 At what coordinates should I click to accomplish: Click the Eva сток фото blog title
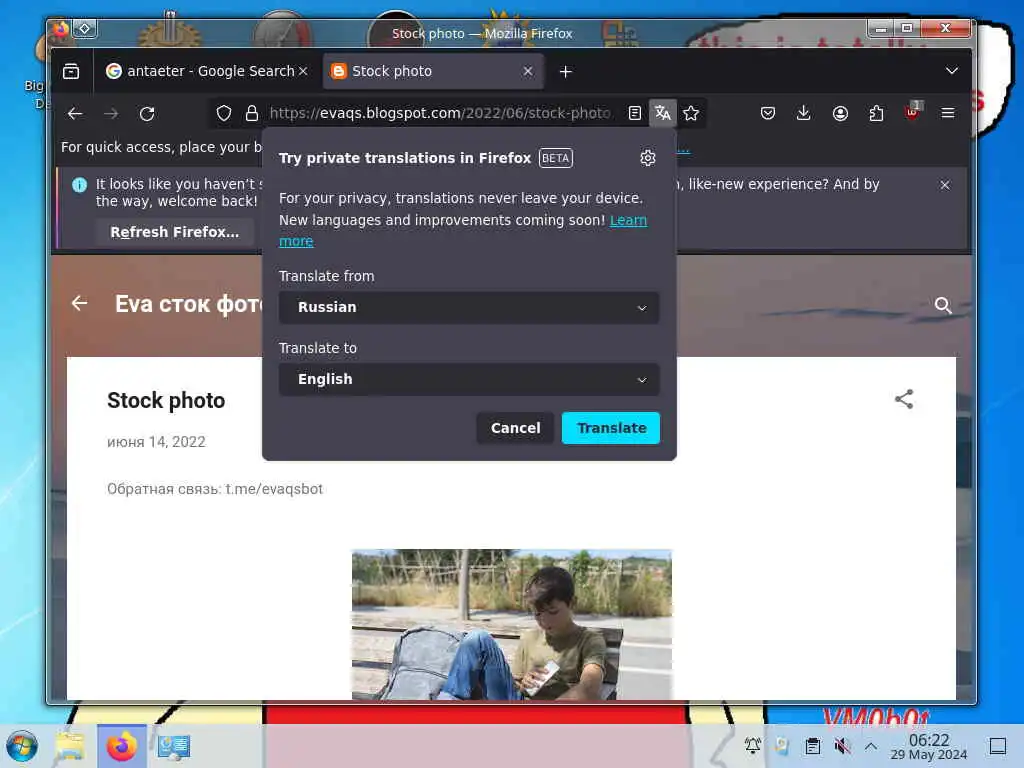point(189,304)
